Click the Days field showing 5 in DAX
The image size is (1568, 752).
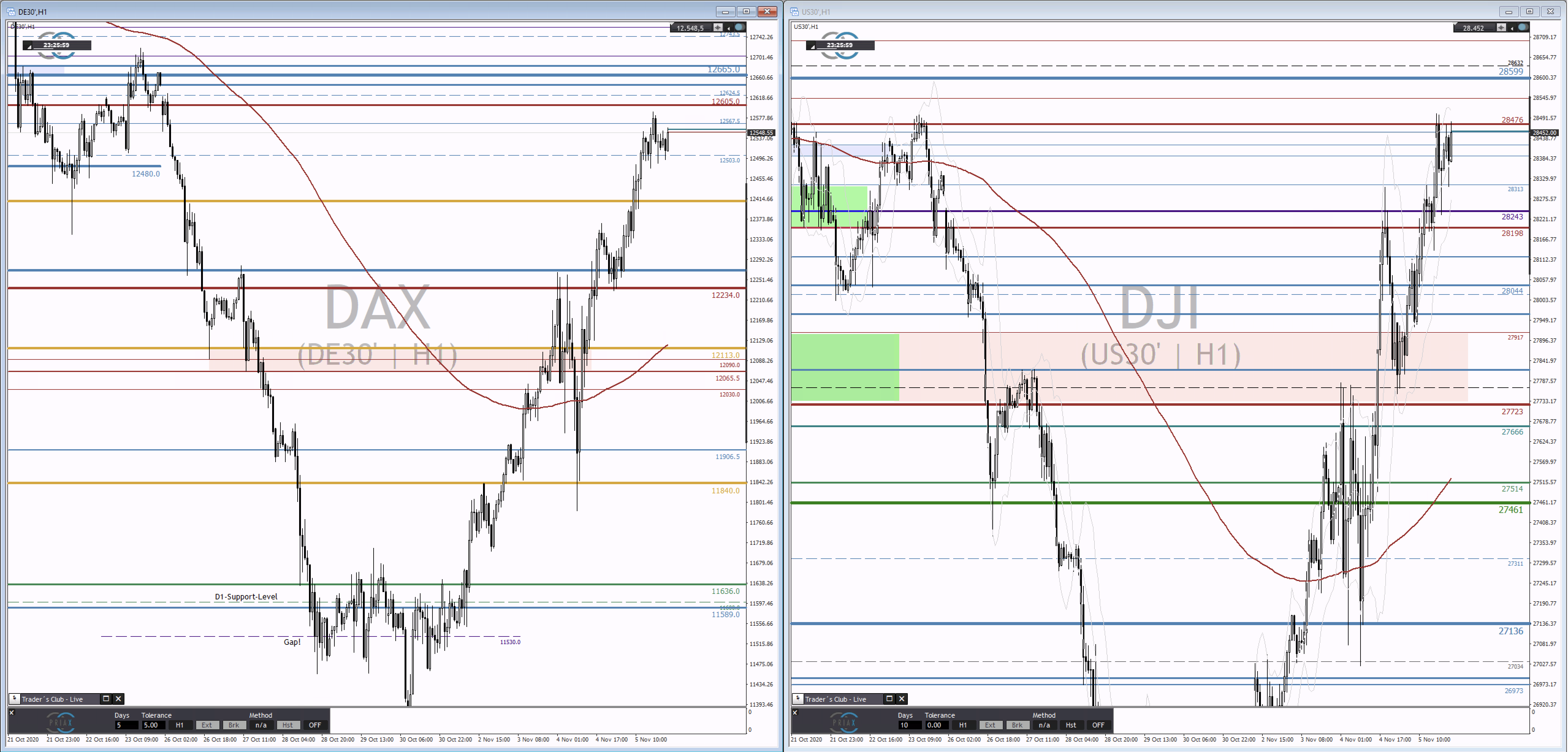click(126, 725)
